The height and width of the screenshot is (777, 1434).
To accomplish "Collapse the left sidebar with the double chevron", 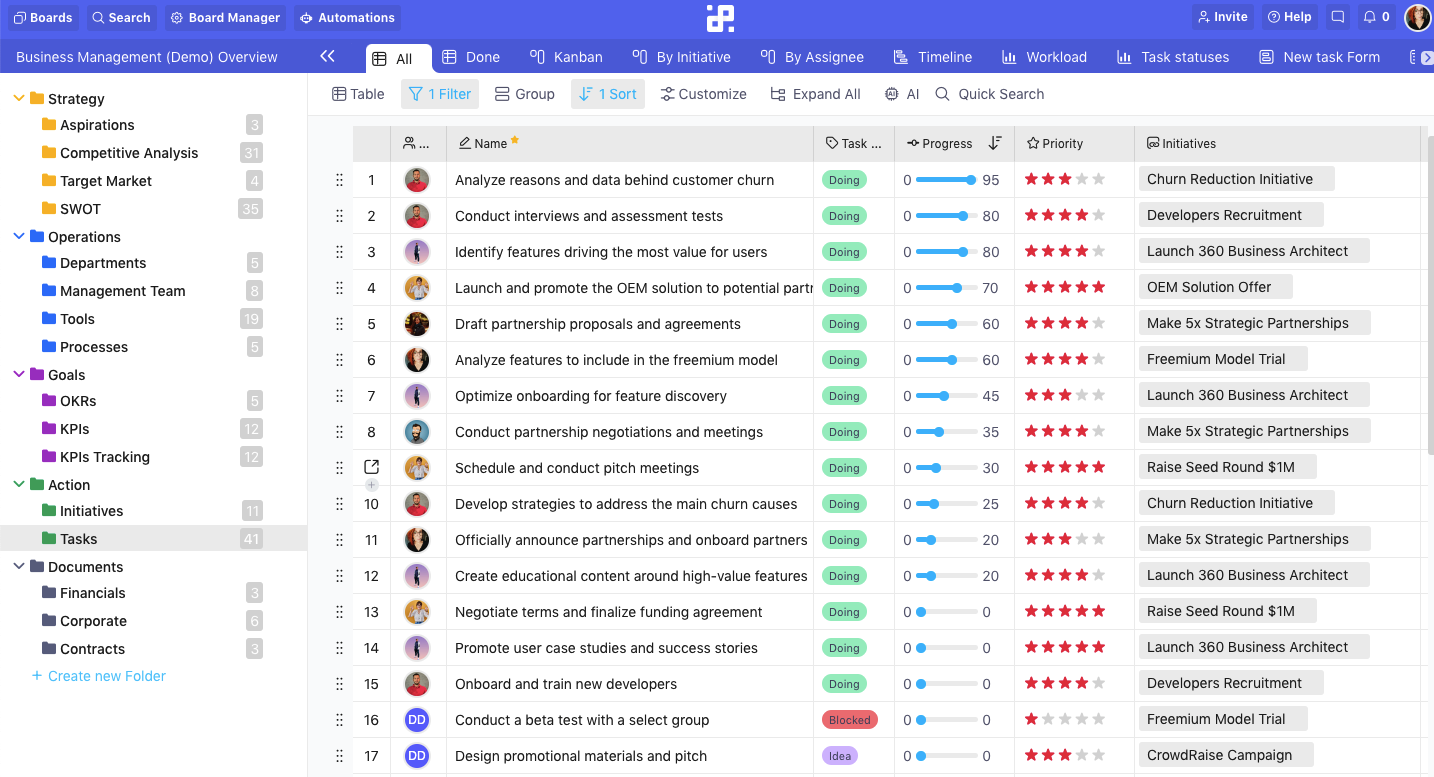I will [x=327, y=57].
